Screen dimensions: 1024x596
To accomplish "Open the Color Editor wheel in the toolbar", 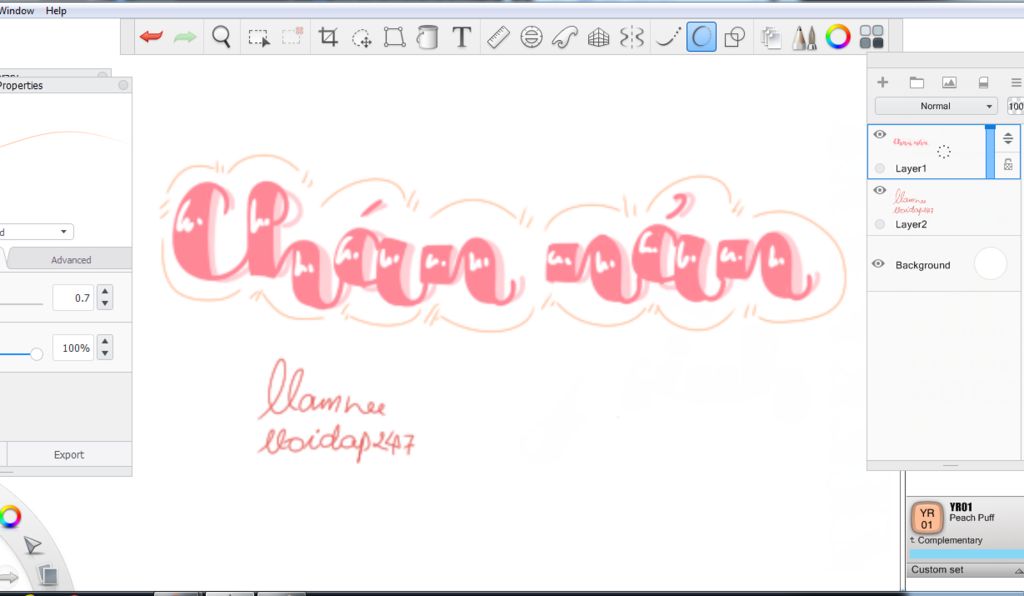I will tap(838, 37).
